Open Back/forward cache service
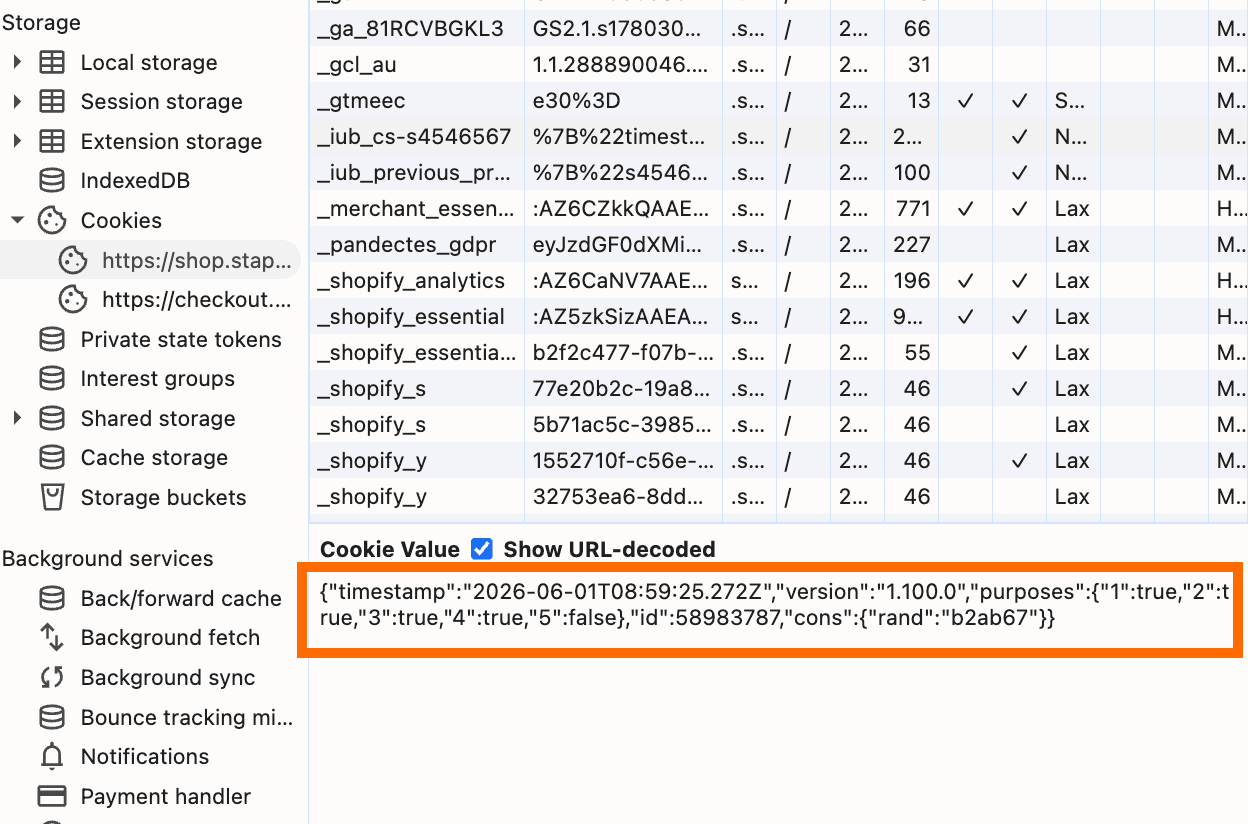 181,599
